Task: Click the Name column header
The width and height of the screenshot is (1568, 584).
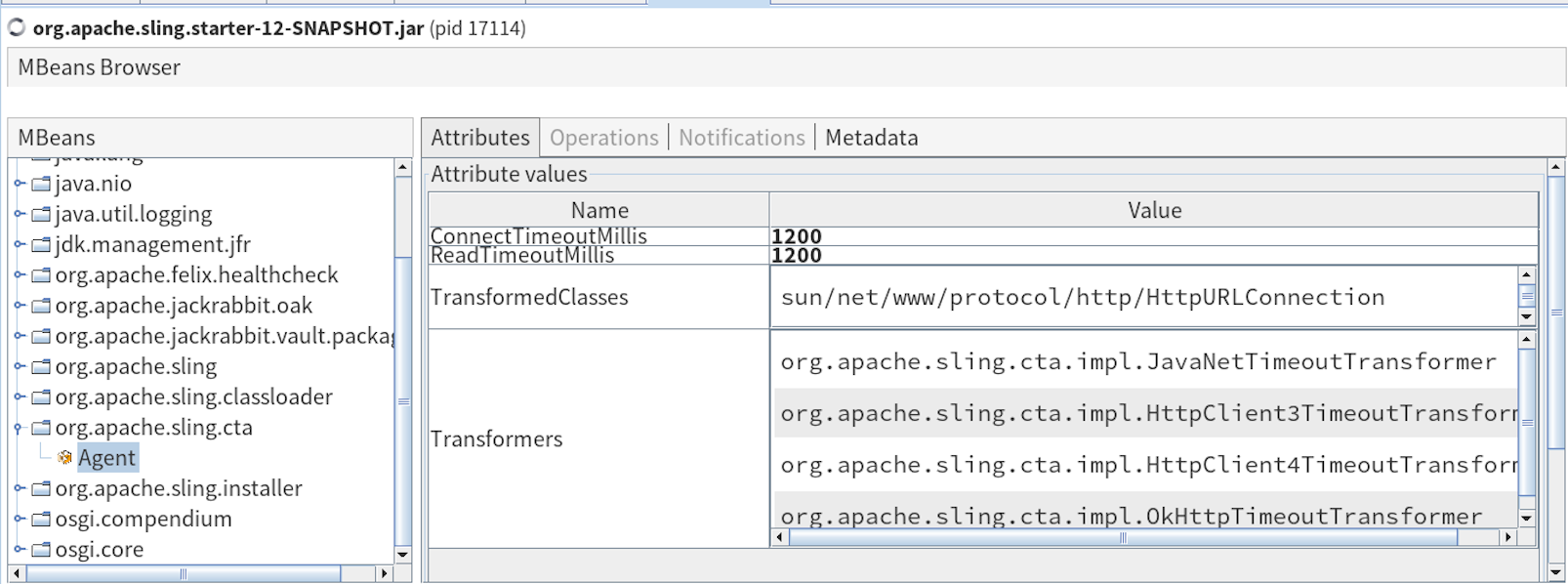Action: (599, 210)
